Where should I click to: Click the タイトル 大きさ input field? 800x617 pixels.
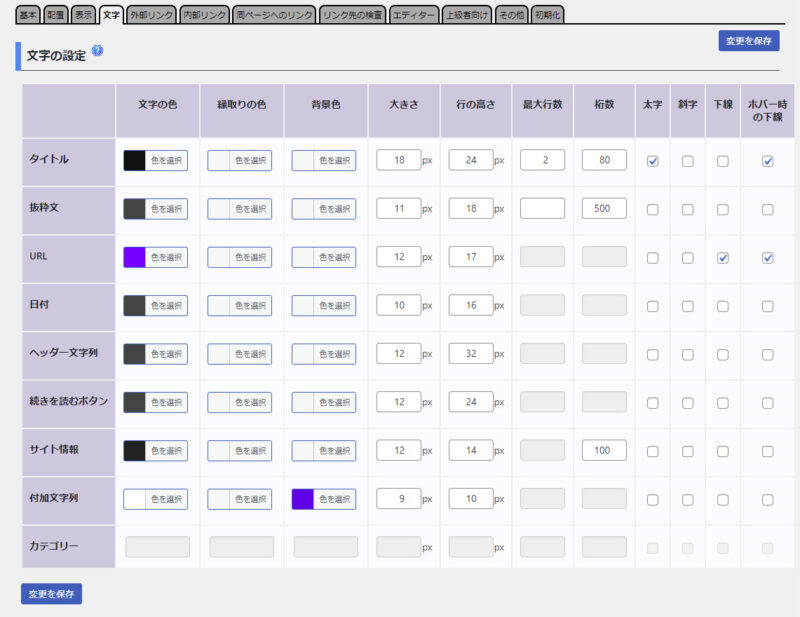pyautogui.click(x=398, y=161)
